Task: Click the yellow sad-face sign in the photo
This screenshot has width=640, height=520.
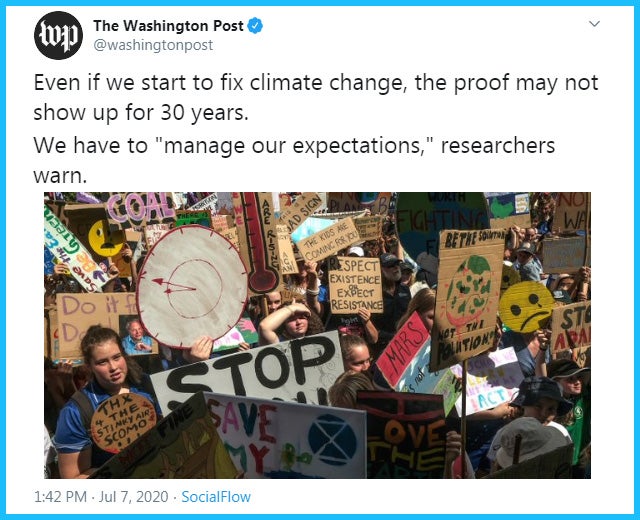Action: pyautogui.click(x=527, y=306)
